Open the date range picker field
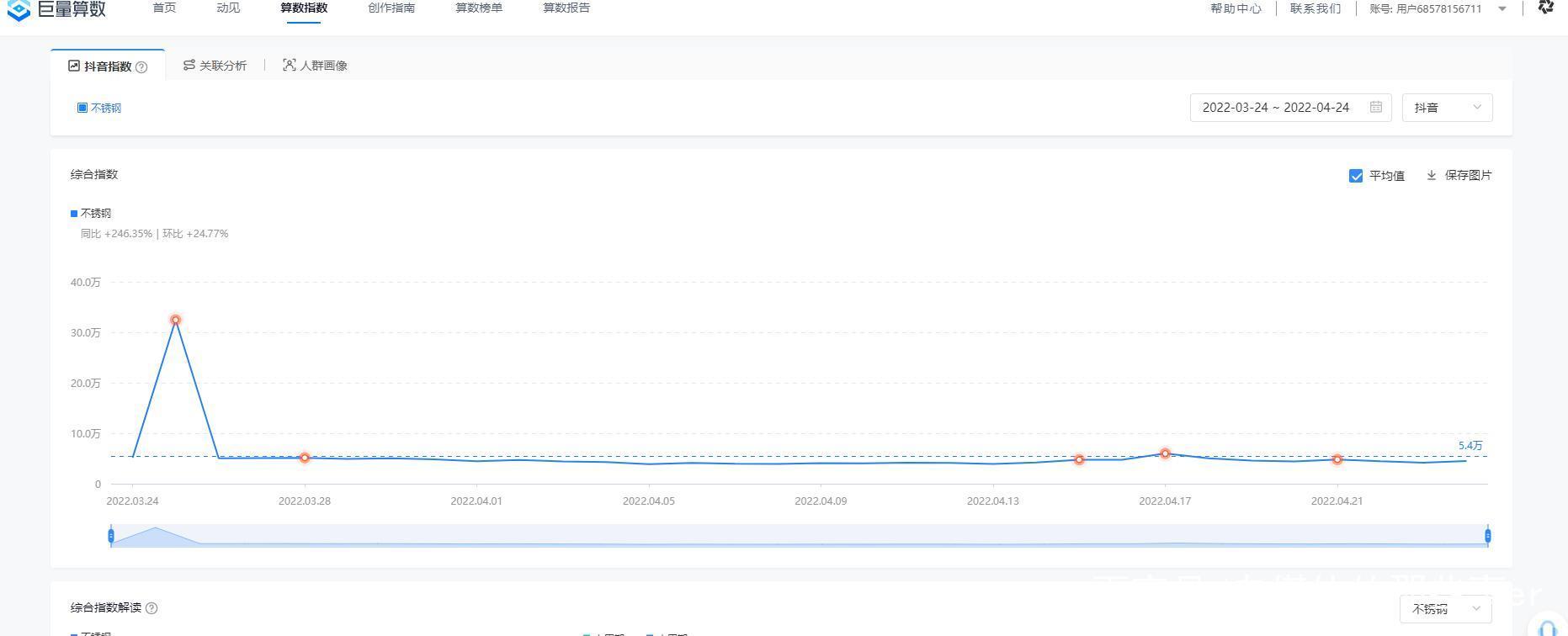Viewport: 1568px width, 636px height. coord(1290,108)
